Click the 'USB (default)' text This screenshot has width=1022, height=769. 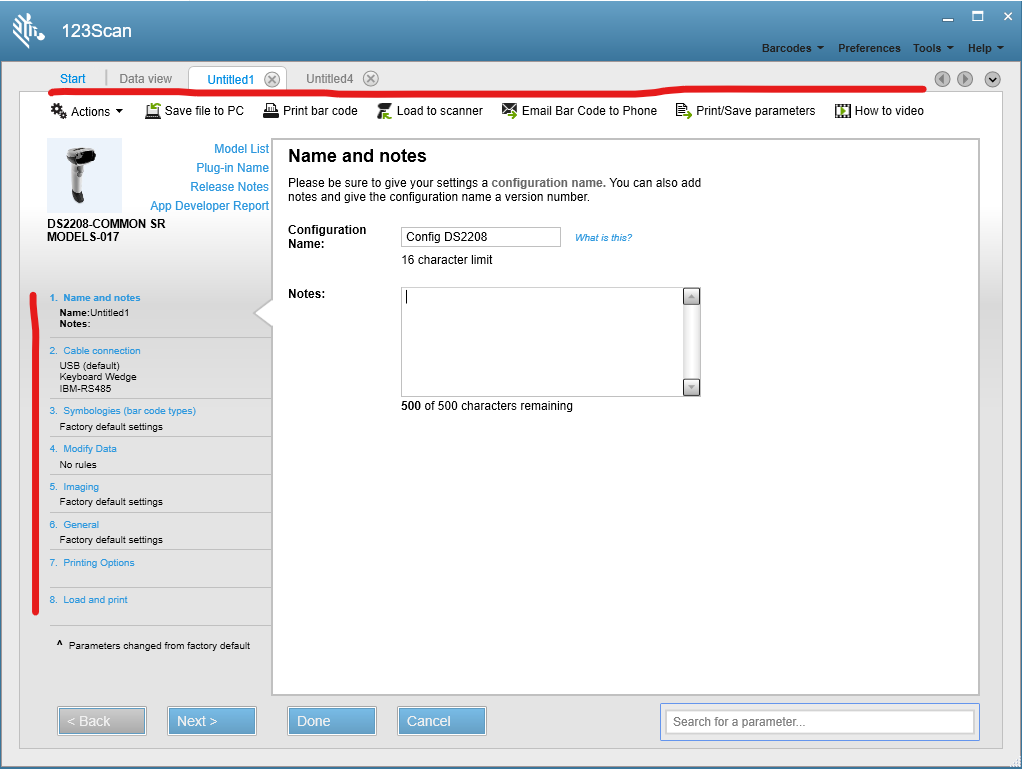[89, 366]
